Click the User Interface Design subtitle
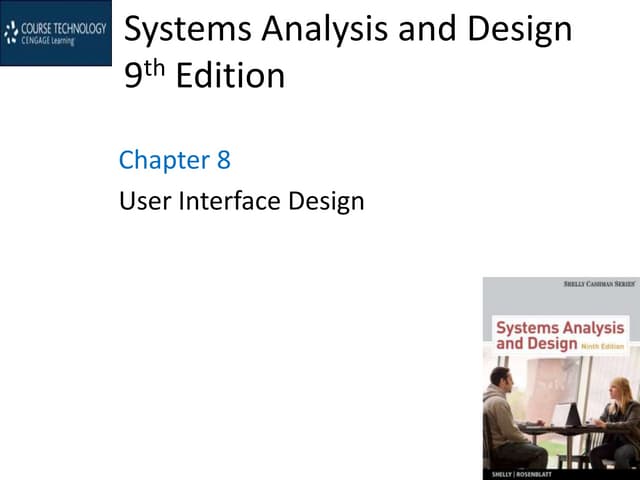 241,201
